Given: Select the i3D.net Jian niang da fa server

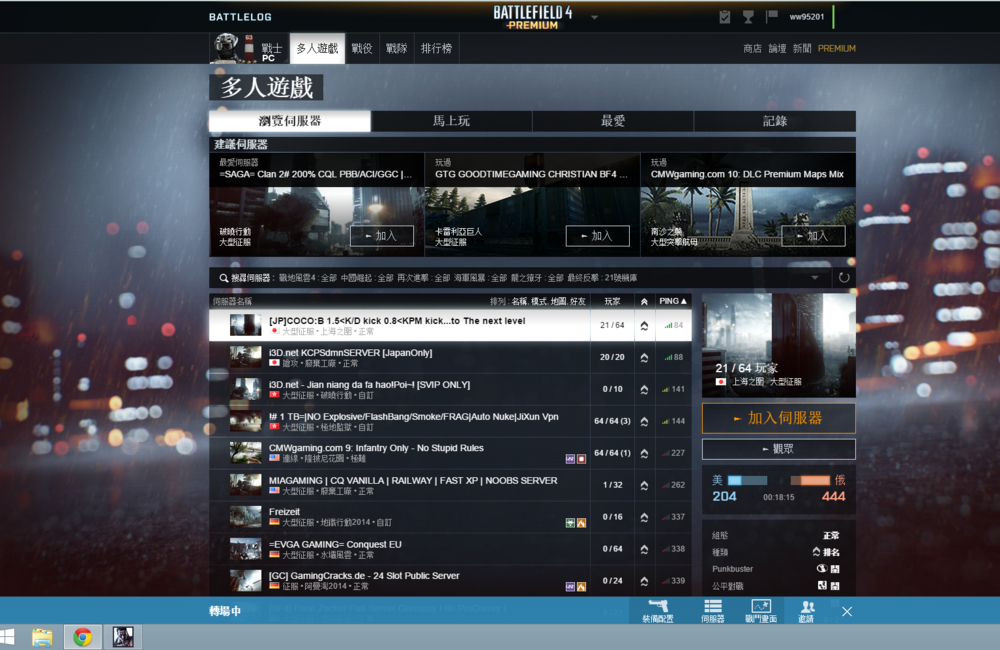Looking at the screenshot, I should (450, 389).
